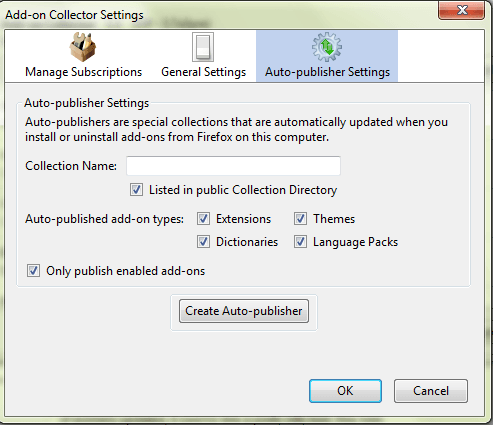The height and width of the screenshot is (425, 493).
Task: Click the Auto-published add-on types label
Action: coord(104,219)
